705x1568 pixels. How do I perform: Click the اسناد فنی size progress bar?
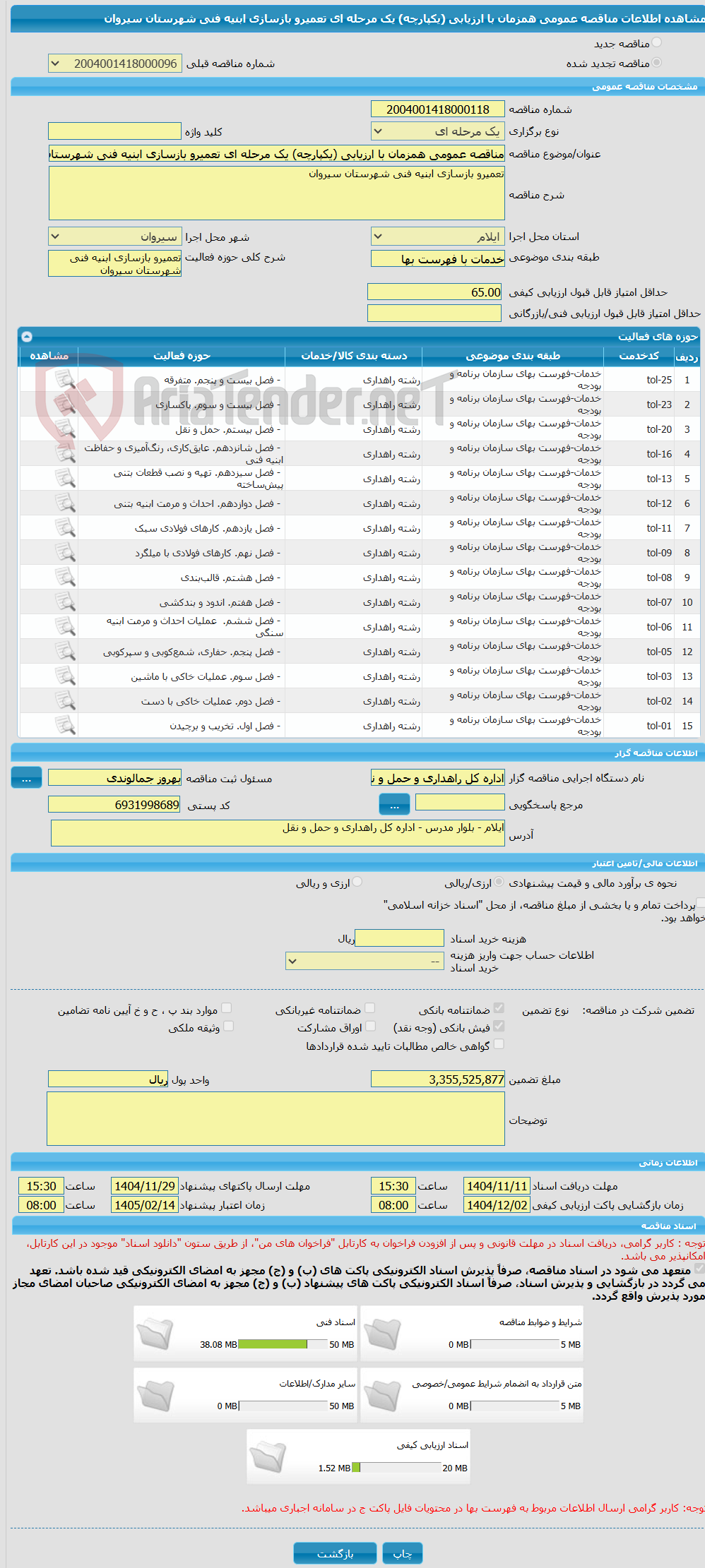[x=283, y=1344]
